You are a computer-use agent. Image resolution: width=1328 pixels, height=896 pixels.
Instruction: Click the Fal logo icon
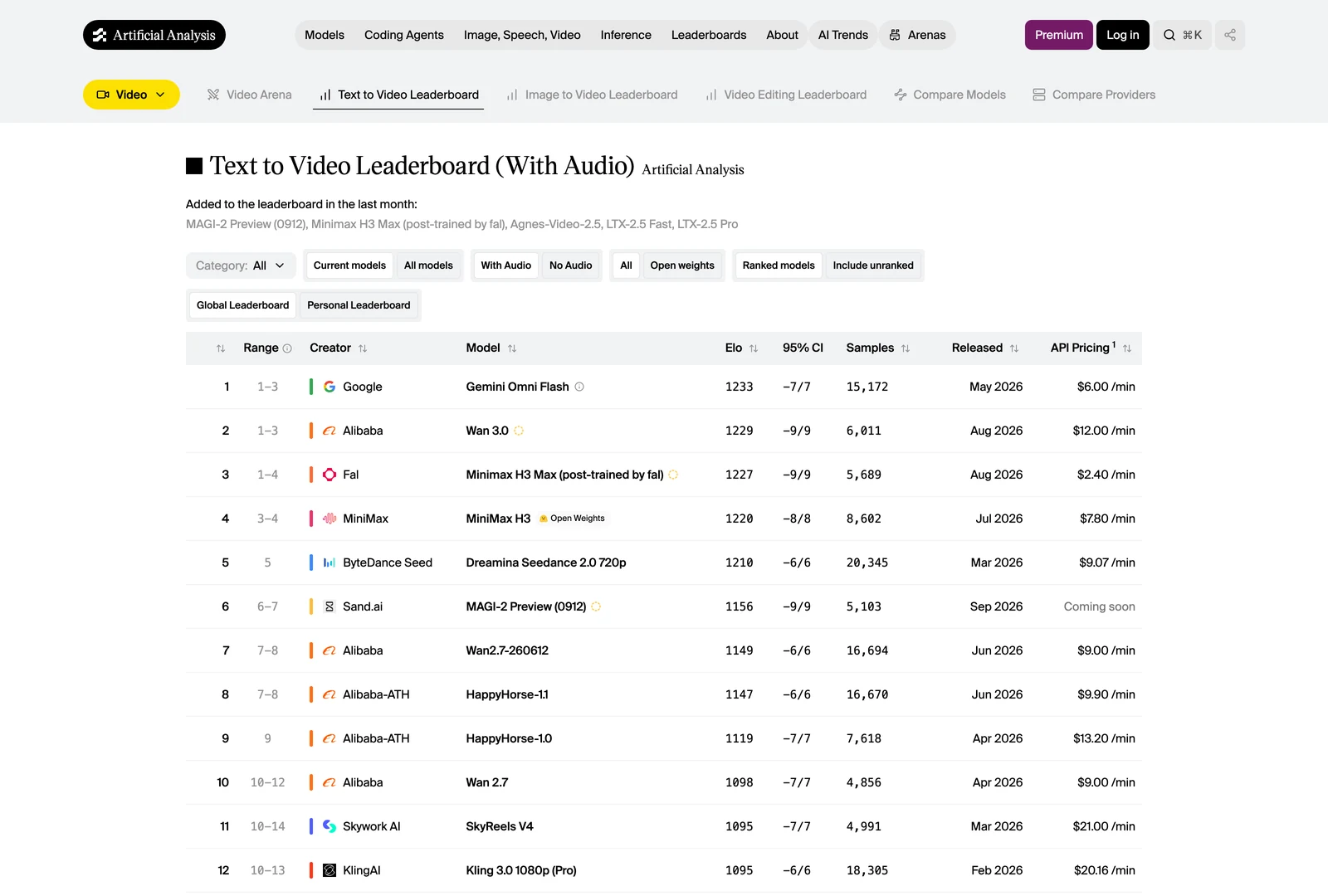coord(330,475)
